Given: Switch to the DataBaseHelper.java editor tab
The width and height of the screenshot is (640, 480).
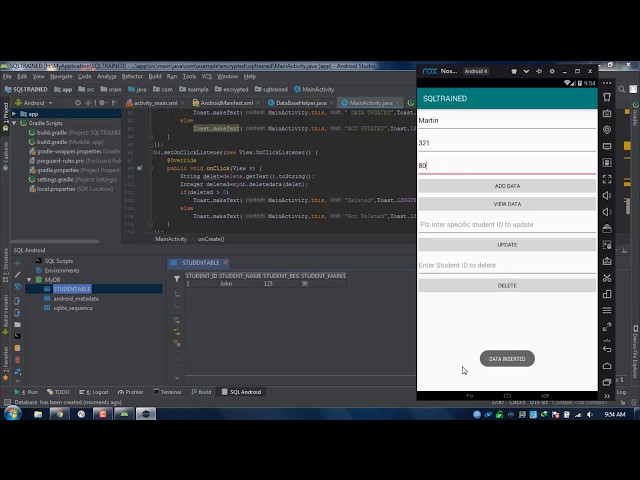Looking at the screenshot, I should 301,103.
